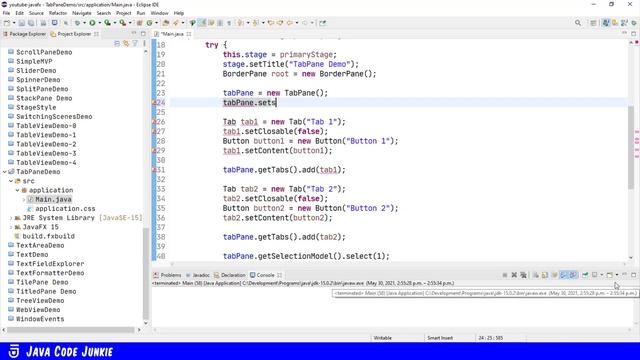Open the Window menu

tap(159, 13)
